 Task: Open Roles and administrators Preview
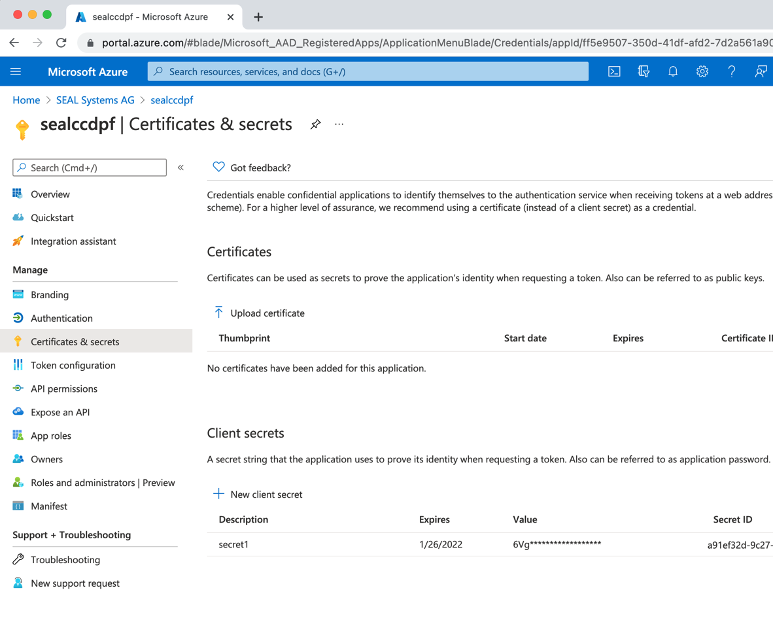click(x=103, y=483)
